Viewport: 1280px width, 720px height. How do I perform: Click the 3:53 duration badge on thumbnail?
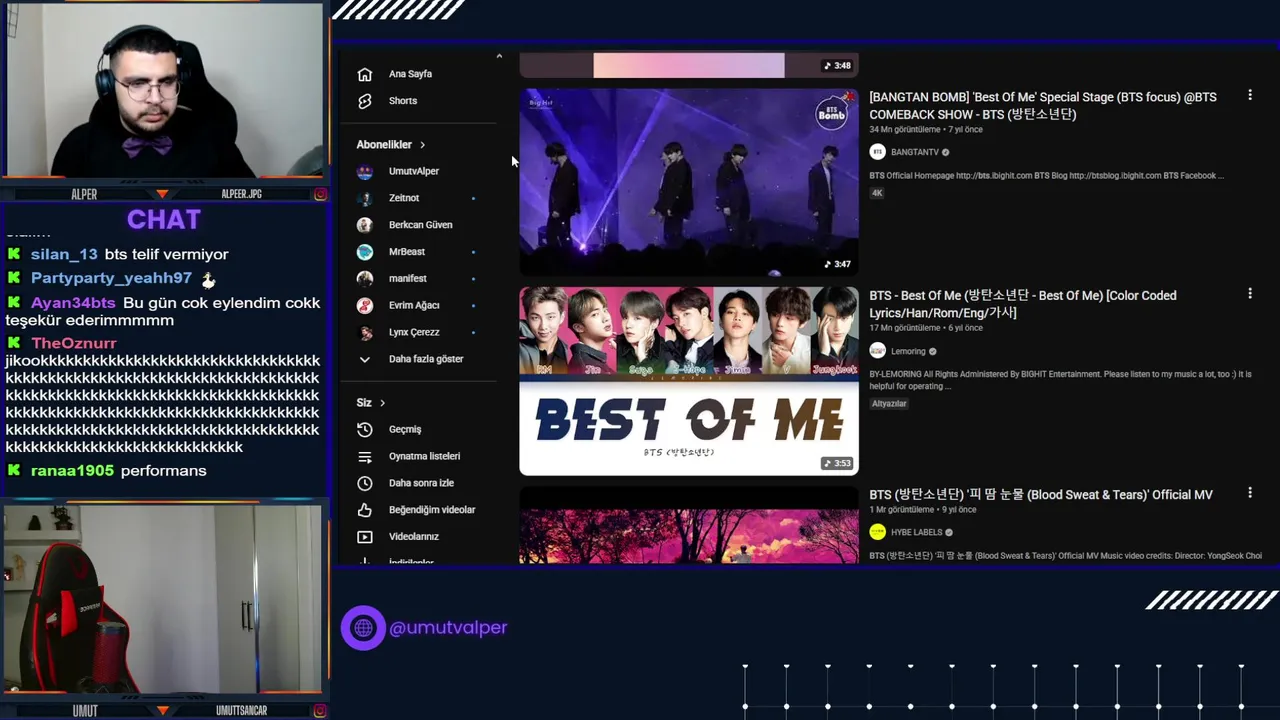[837, 463]
